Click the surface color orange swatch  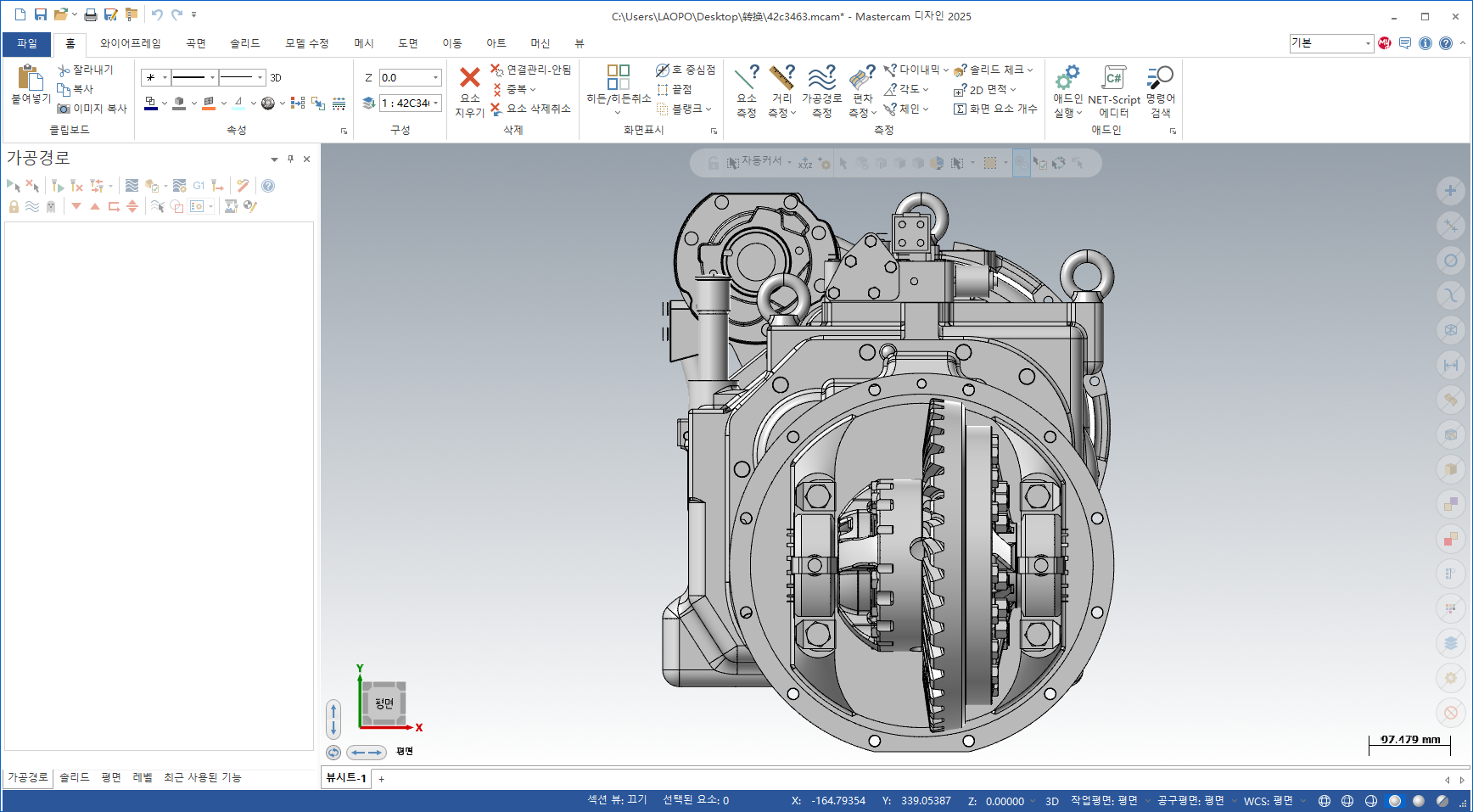coord(209,104)
